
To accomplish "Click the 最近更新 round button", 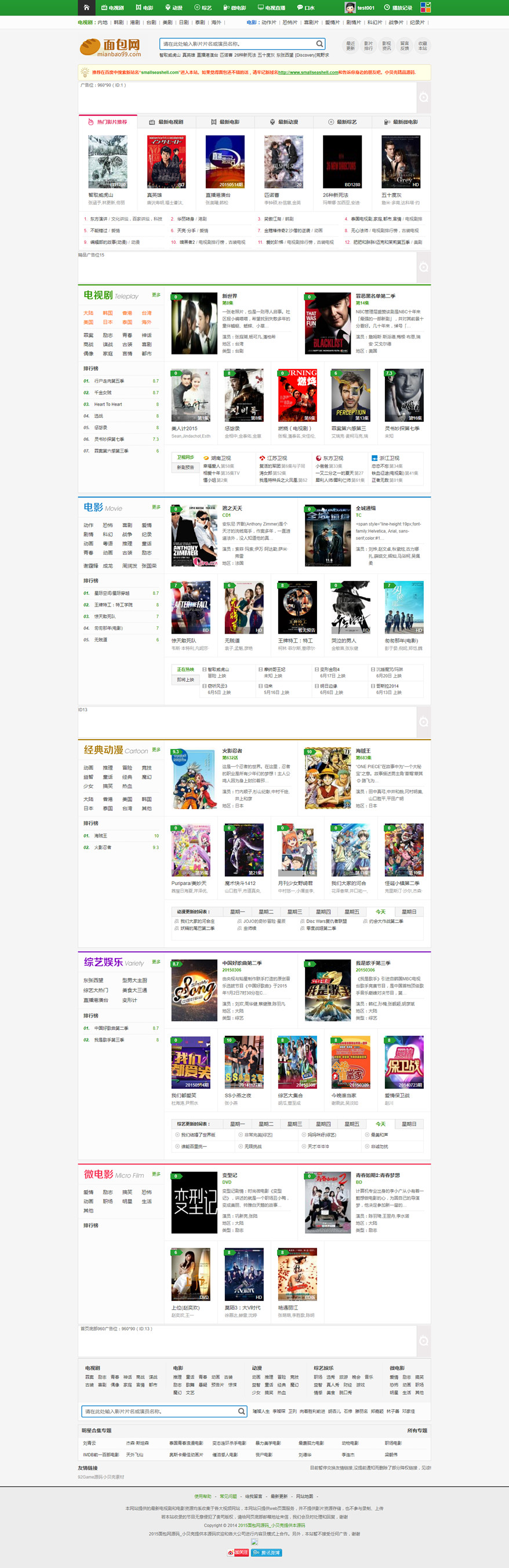I will point(350,46).
